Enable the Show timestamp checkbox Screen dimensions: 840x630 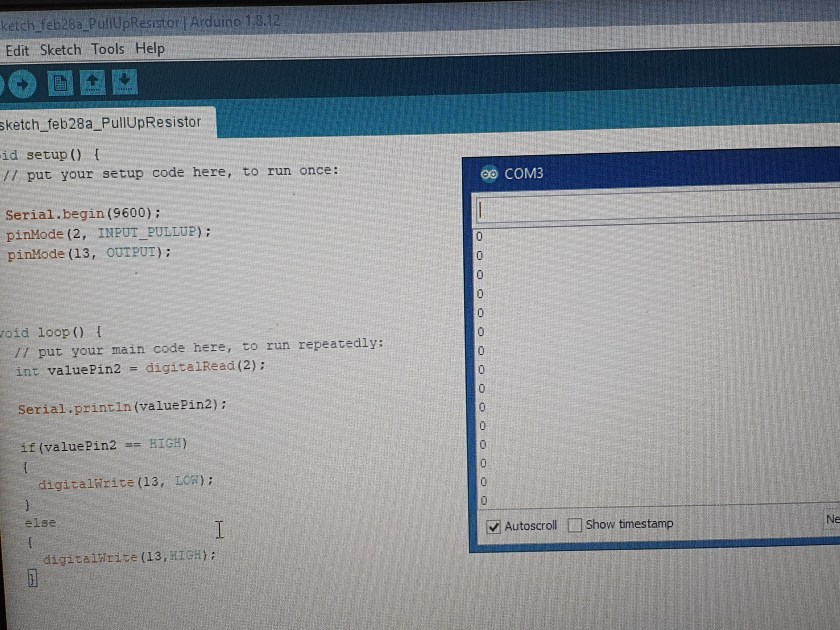tap(575, 524)
